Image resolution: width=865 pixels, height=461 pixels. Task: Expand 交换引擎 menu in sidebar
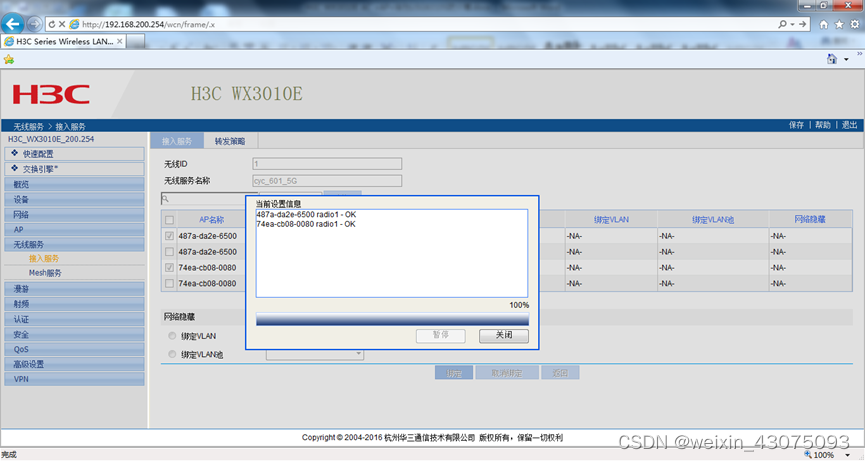[x=74, y=169]
